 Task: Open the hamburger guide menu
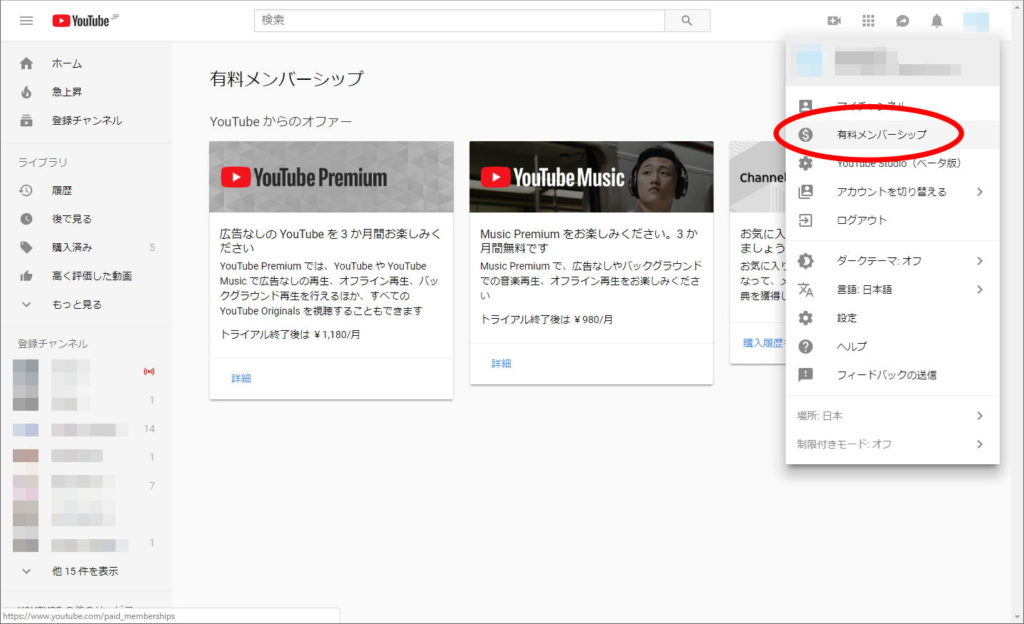26,21
